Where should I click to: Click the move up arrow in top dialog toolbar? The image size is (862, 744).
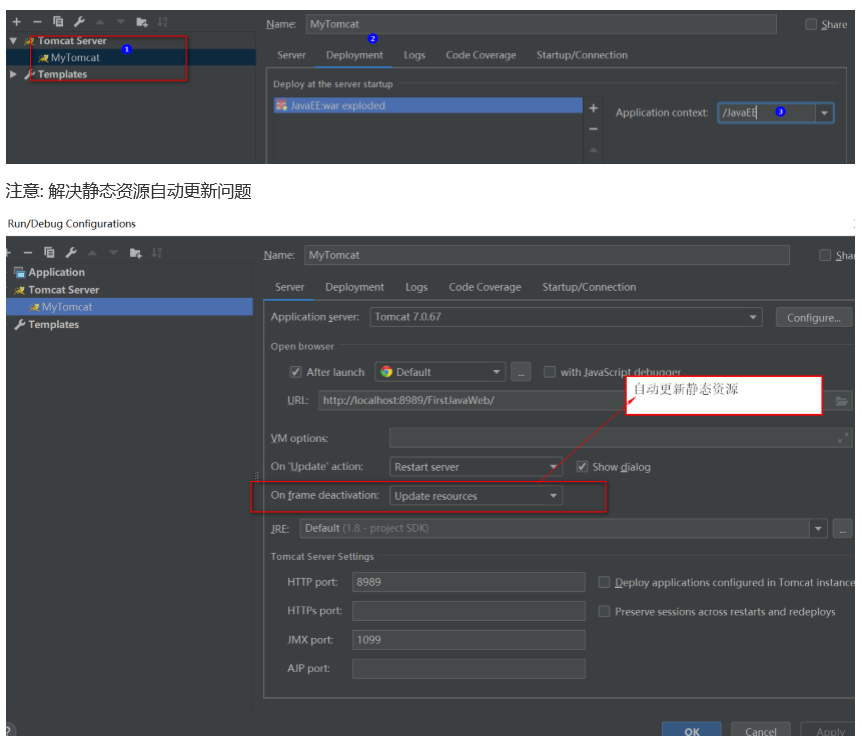(x=100, y=22)
